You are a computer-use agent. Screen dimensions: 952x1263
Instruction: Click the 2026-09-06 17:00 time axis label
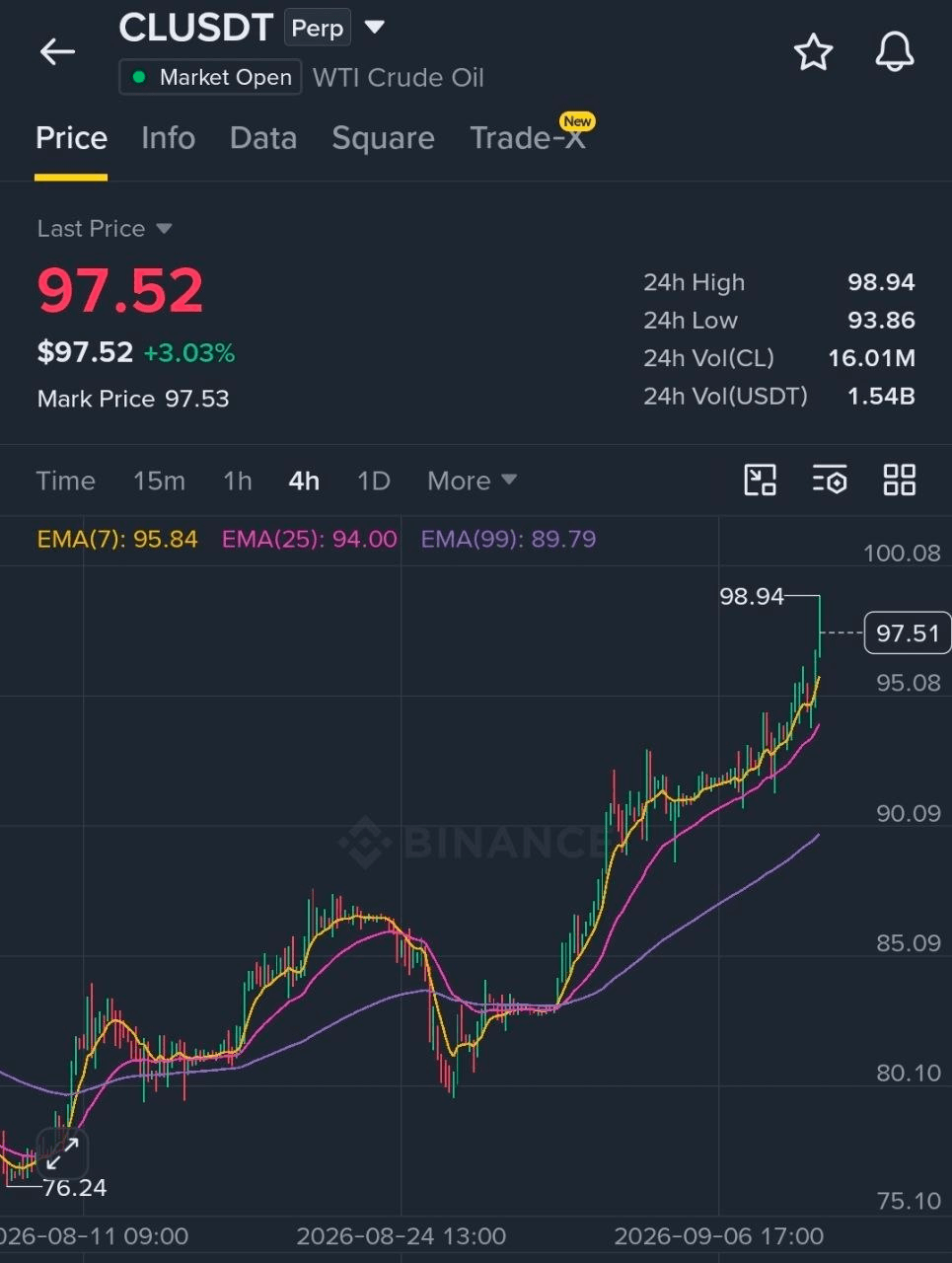[x=719, y=1236]
